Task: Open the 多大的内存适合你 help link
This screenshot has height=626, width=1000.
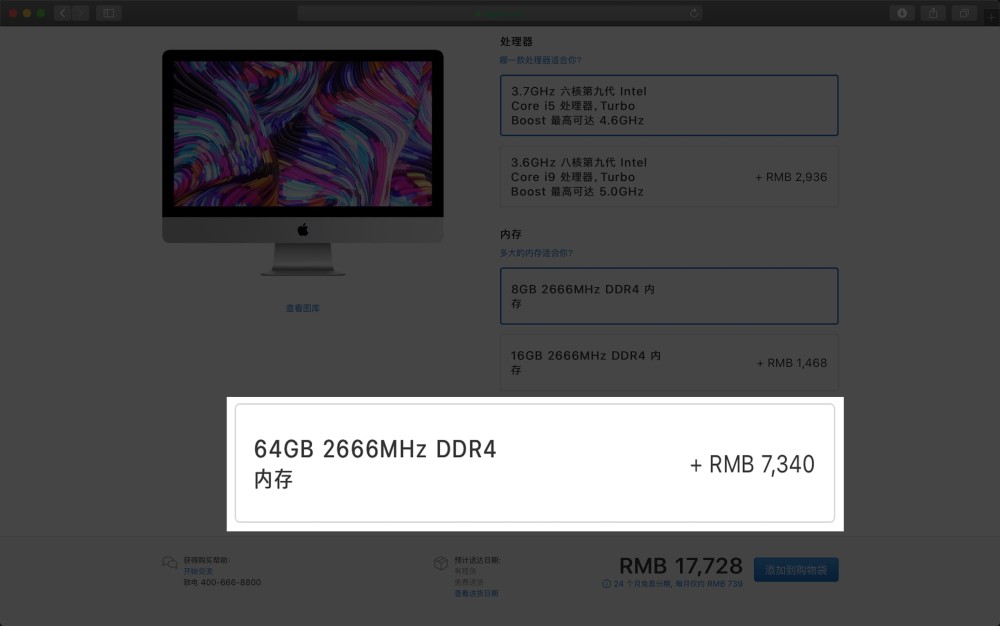Action: 536,253
